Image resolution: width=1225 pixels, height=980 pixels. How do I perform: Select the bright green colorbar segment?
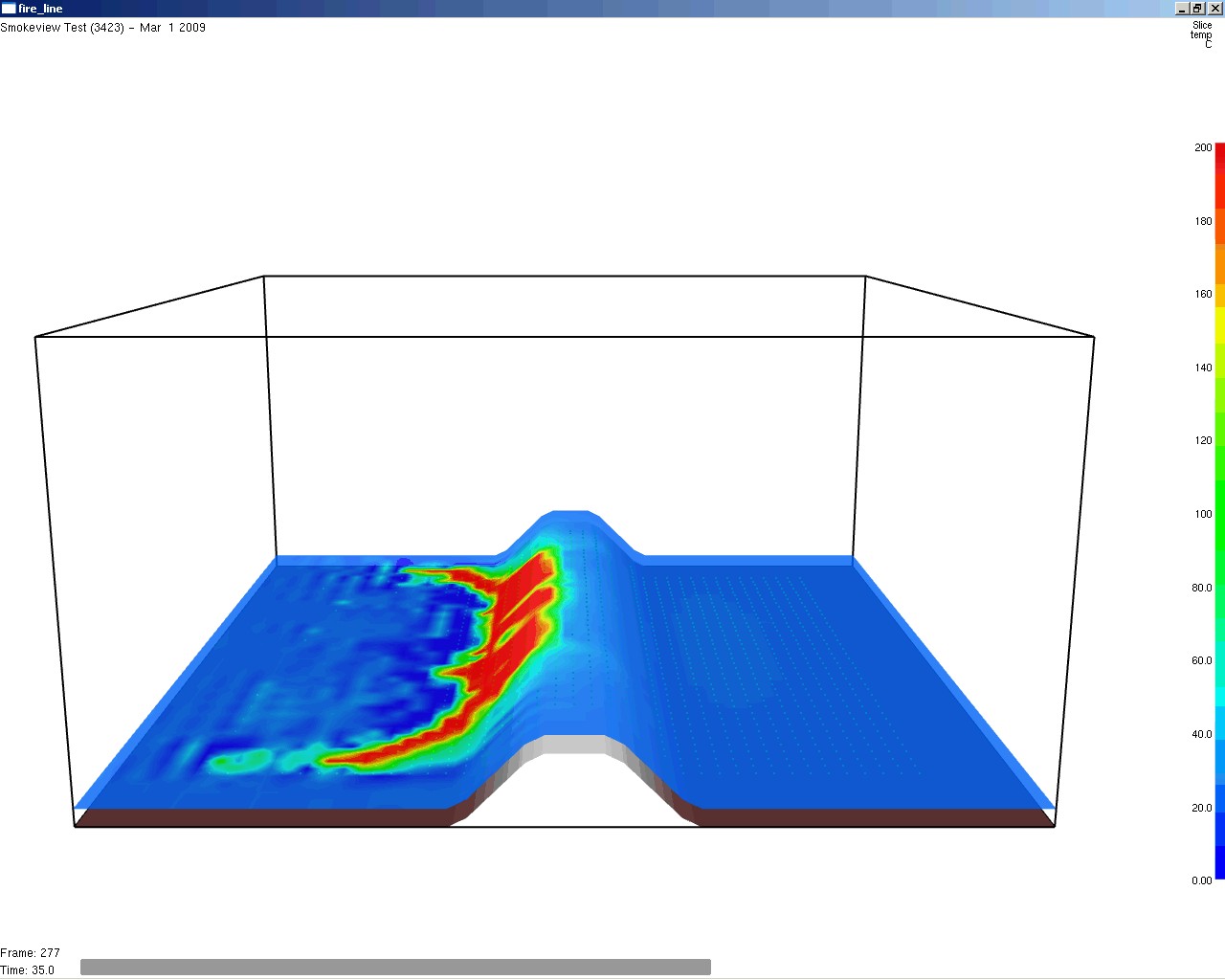coord(1220,450)
